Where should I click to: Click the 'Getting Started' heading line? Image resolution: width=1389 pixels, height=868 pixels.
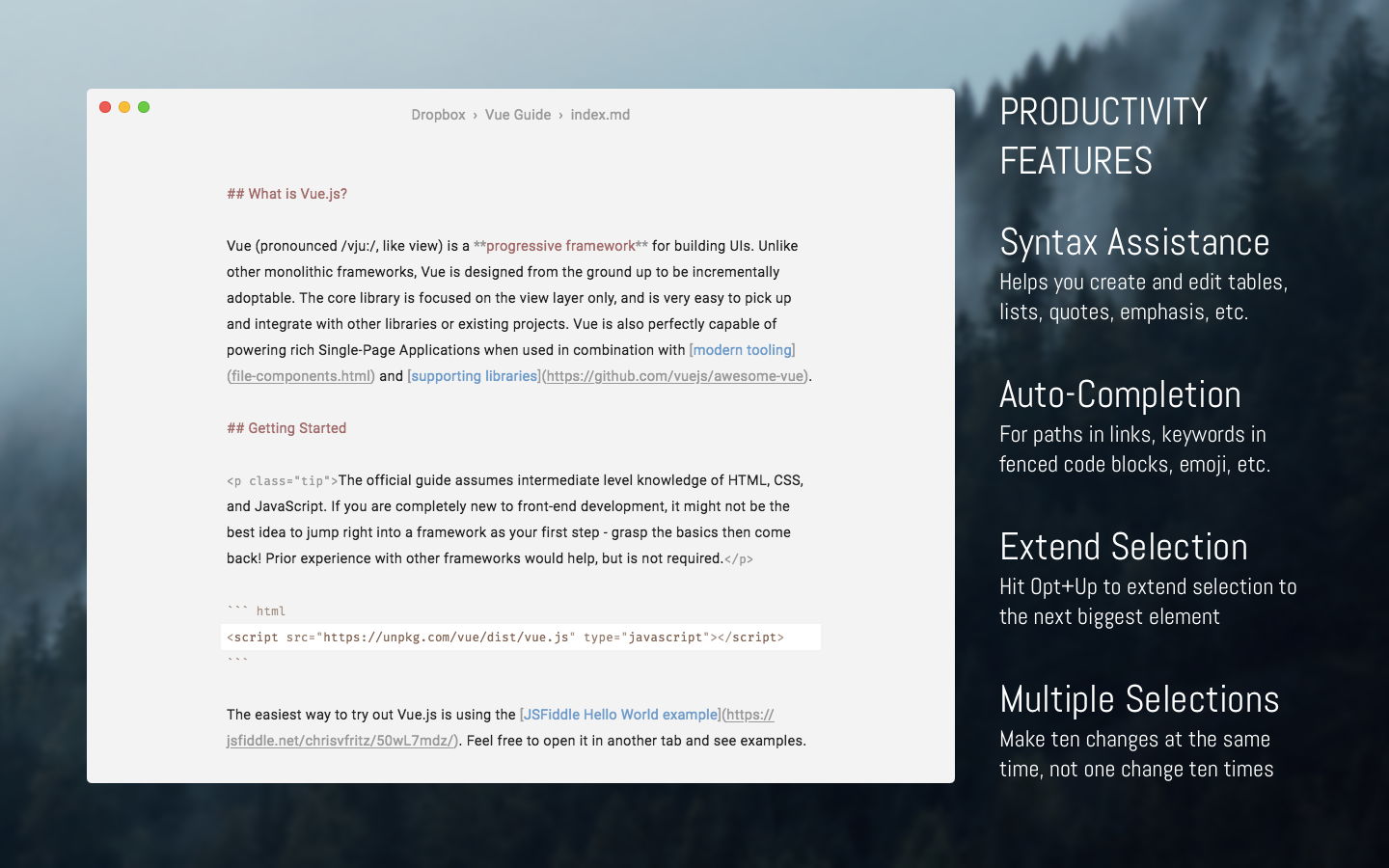coord(286,428)
